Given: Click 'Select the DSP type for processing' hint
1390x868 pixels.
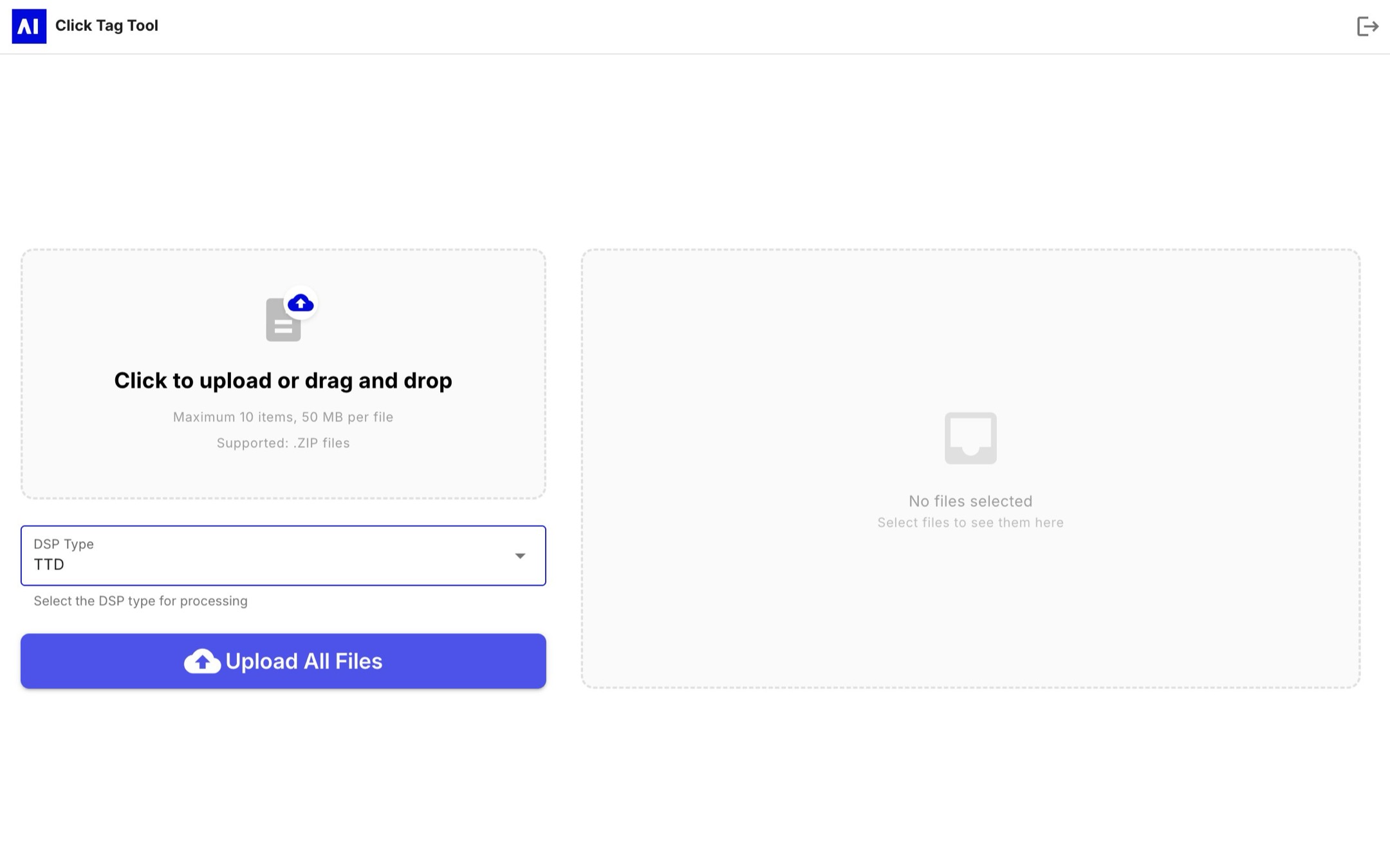Looking at the screenshot, I should point(140,601).
